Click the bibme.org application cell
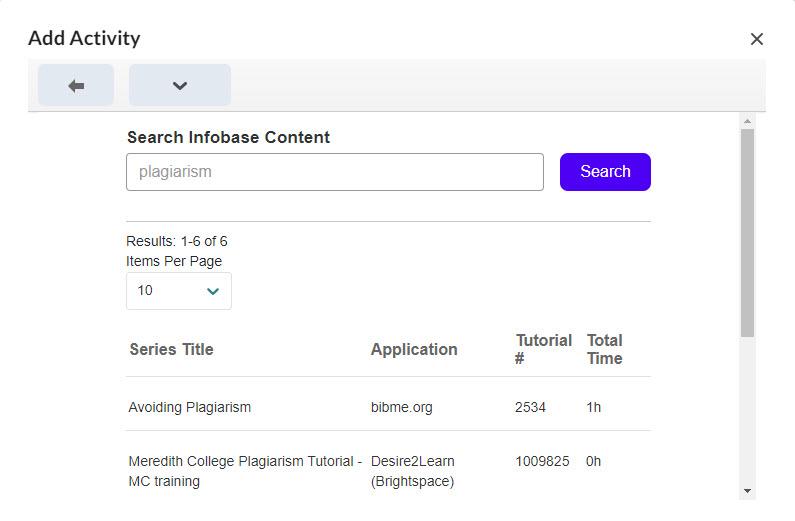The height and width of the screenshot is (521, 795). click(x=402, y=407)
